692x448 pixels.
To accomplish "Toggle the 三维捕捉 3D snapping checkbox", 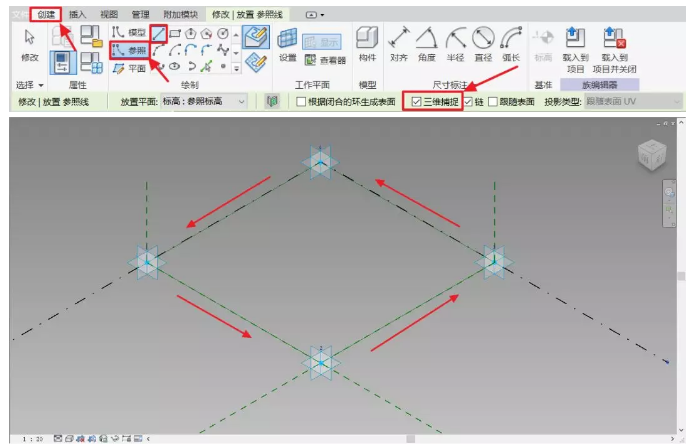I will click(x=416, y=102).
